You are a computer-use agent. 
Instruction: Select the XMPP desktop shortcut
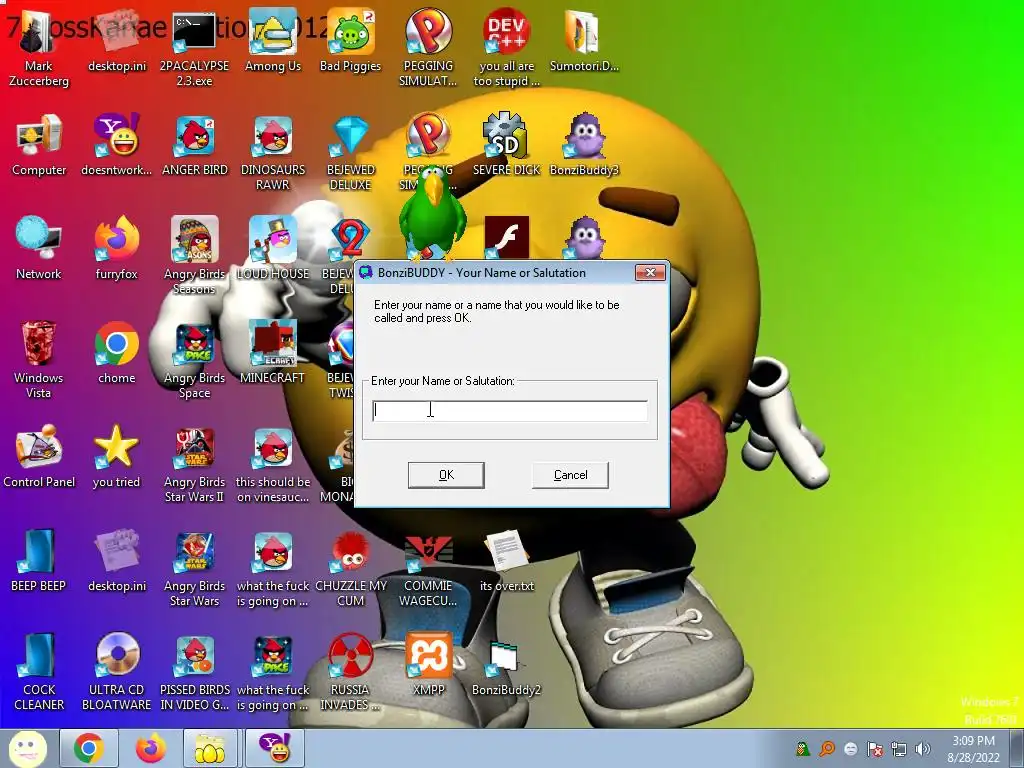tap(428, 664)
